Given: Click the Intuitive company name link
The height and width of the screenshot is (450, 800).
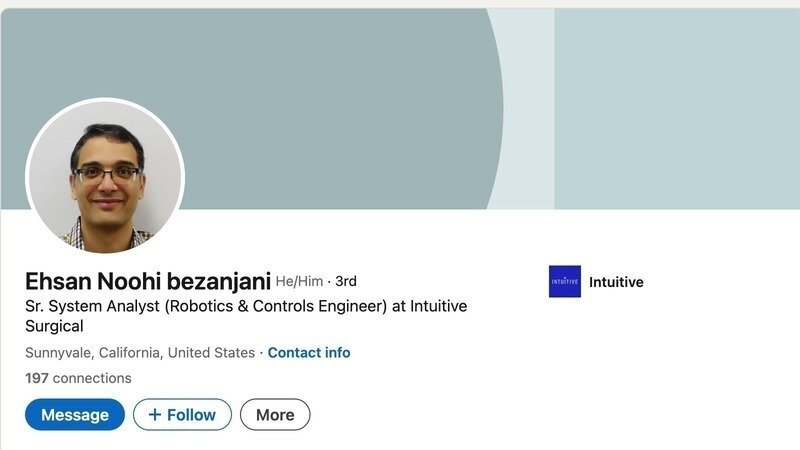Looking at the screenshot, I should pyautogui.click(x=616, y=282).
